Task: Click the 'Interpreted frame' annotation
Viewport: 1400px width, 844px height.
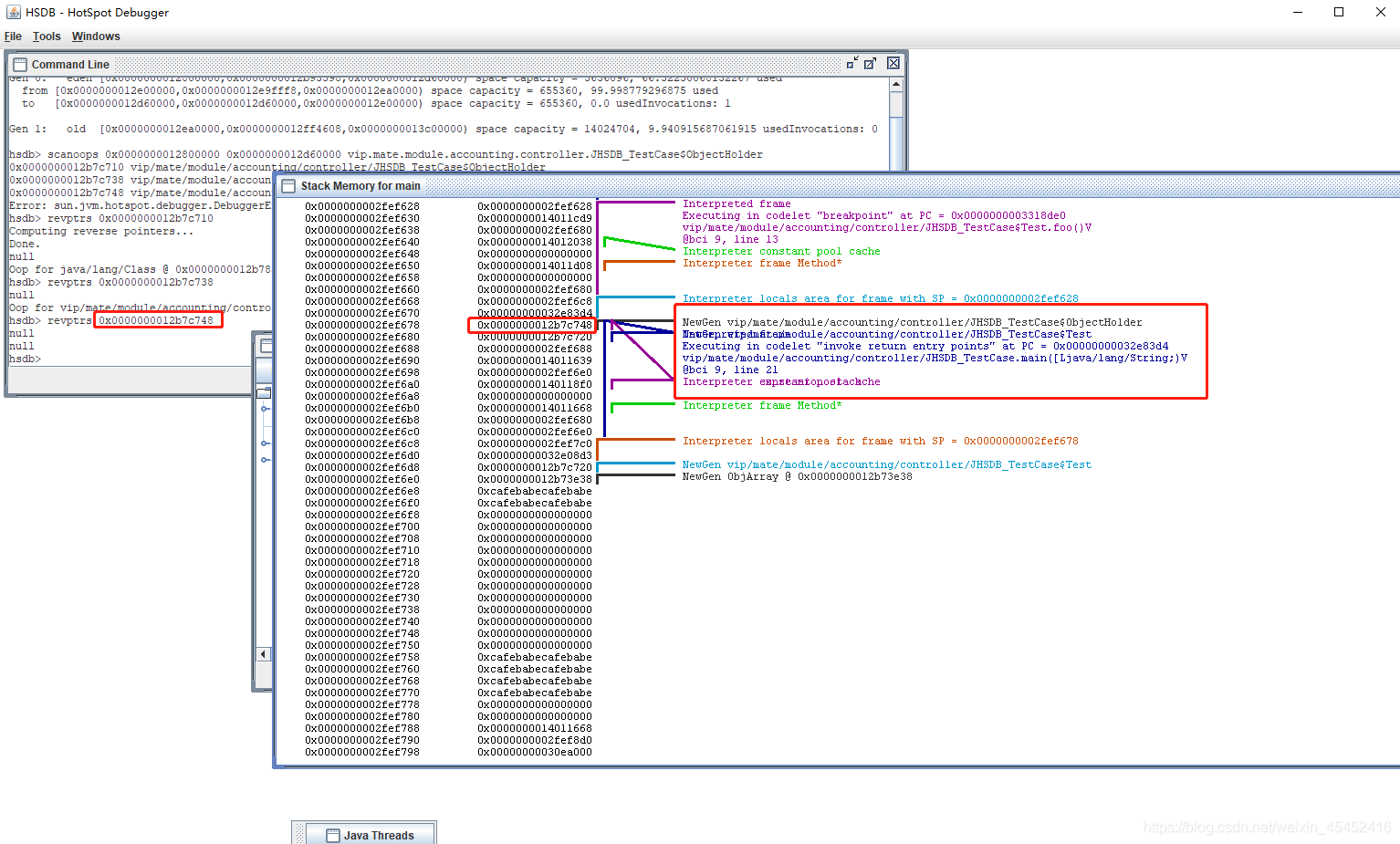Action: click(737, 204)
